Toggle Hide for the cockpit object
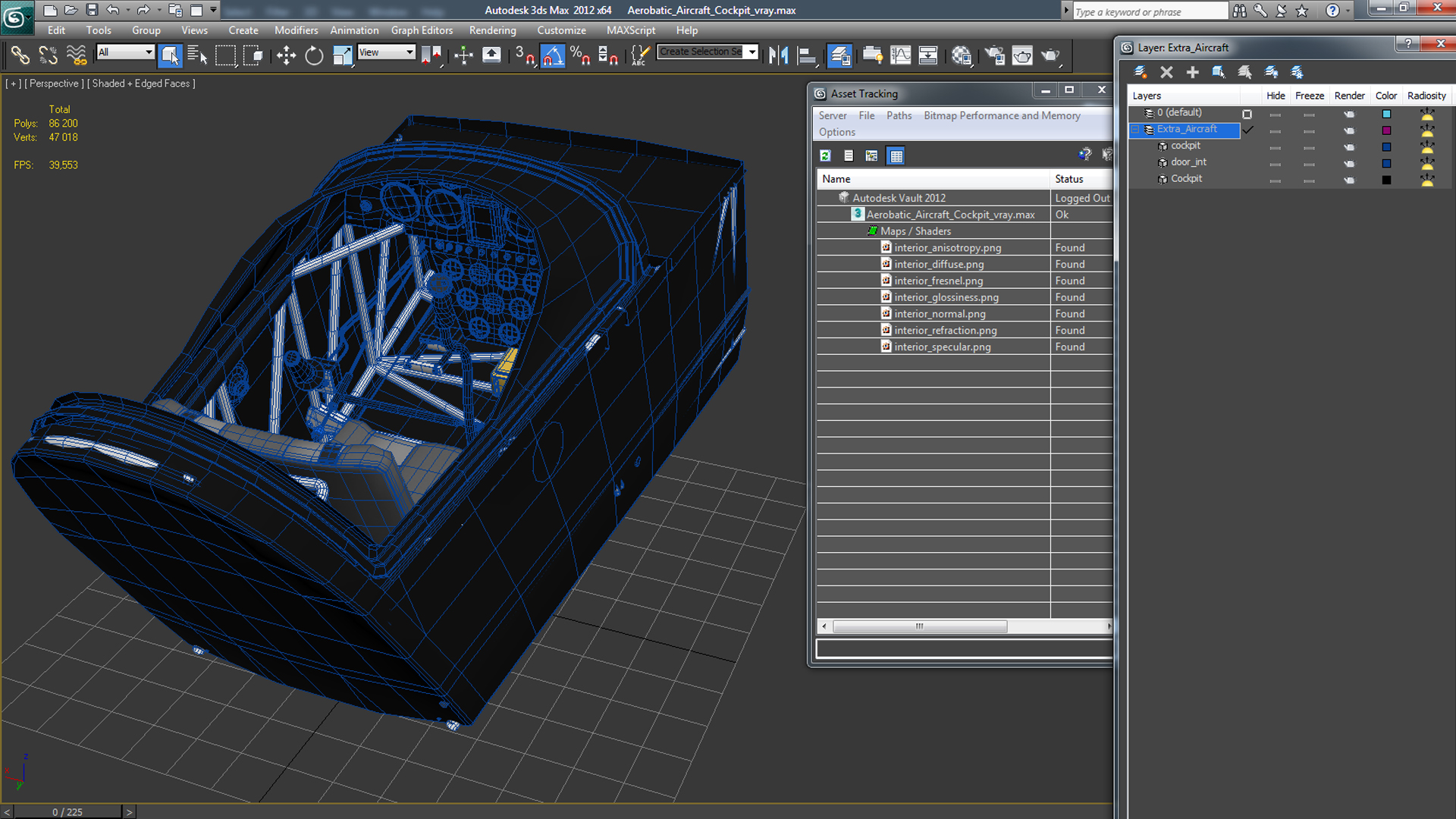The height and width of the screenshot is (819, 1456). coord(1275,147)
